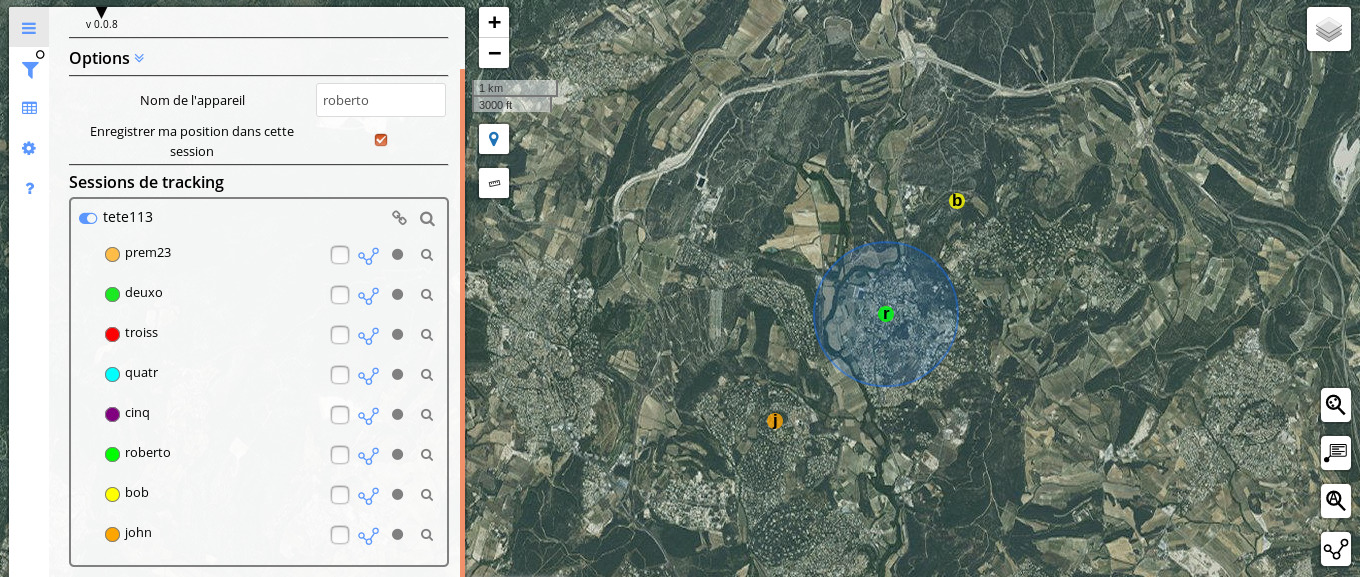Click the track line button at map bottom right

pos(1336,549)
